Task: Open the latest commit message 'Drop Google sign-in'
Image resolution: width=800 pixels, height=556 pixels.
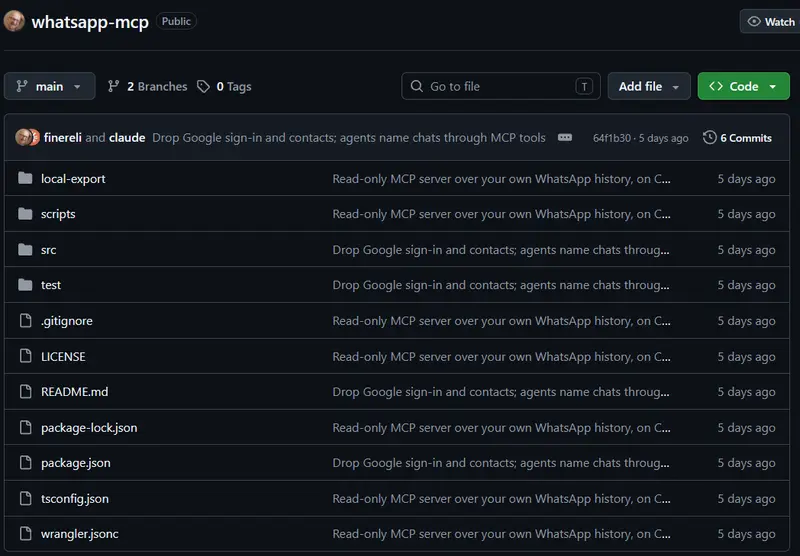Action: [349, 138]
